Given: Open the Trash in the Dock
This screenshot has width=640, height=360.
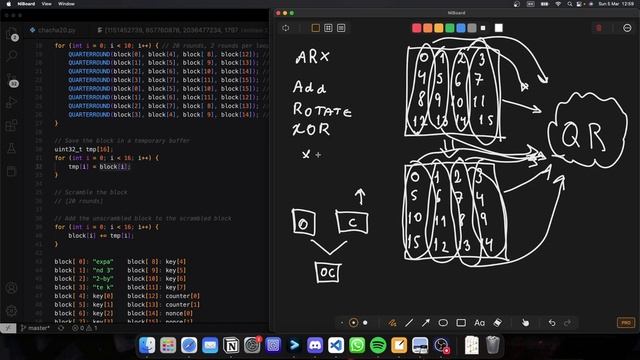Looking at the screenshot, I should 493,345.
